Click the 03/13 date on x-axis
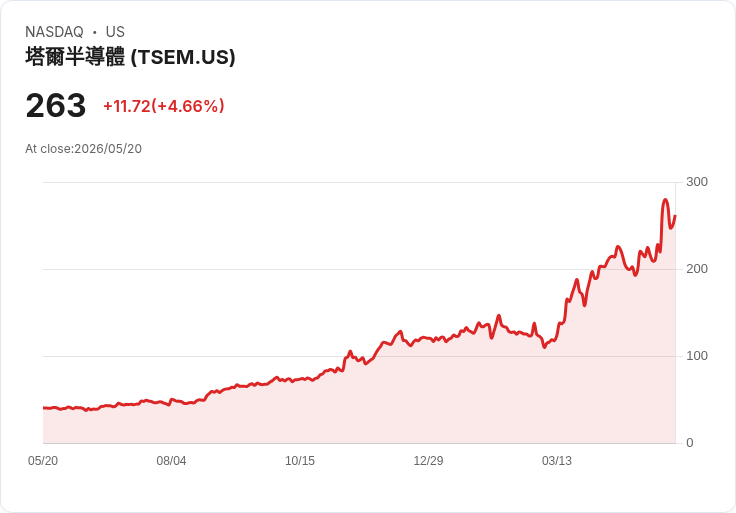Image resolution: width=736 pixels, height=513 pixels. click(x=557, y=460)
